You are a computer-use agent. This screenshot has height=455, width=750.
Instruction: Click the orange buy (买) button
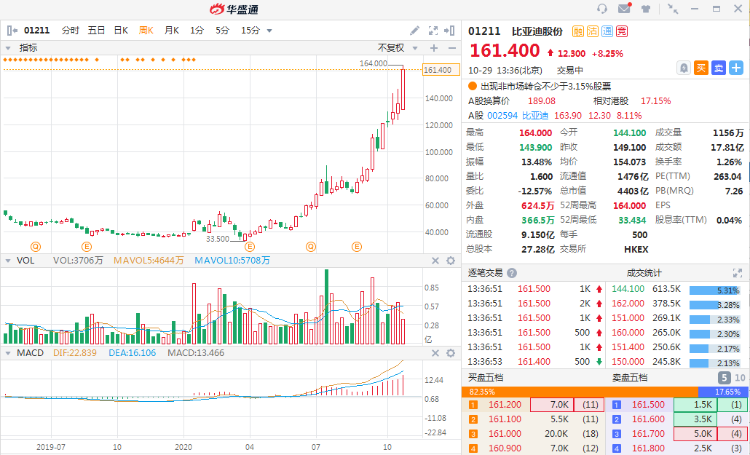(x=701, y=68)
